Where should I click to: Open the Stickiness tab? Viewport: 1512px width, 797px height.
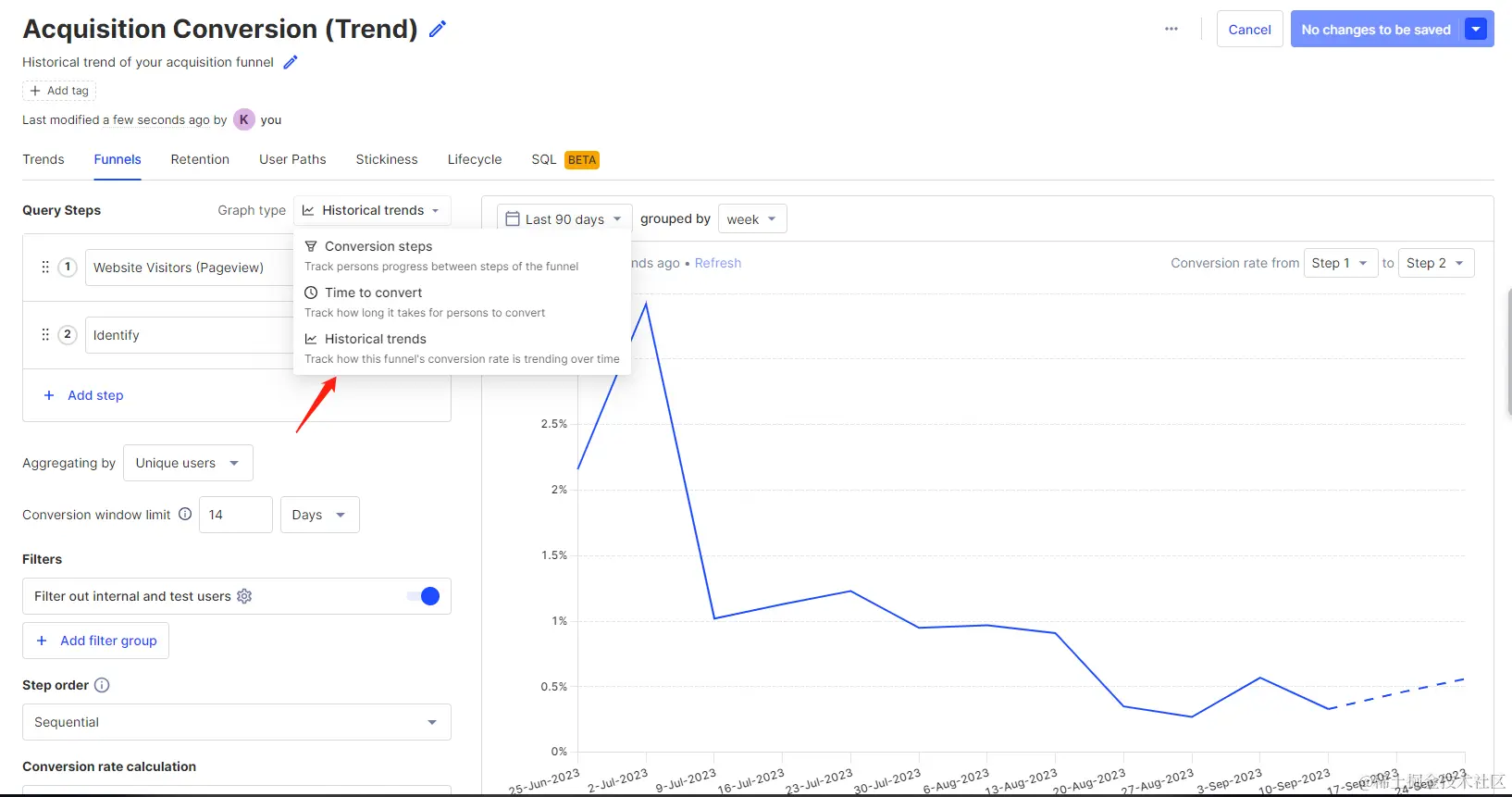(x=387, y=159)
